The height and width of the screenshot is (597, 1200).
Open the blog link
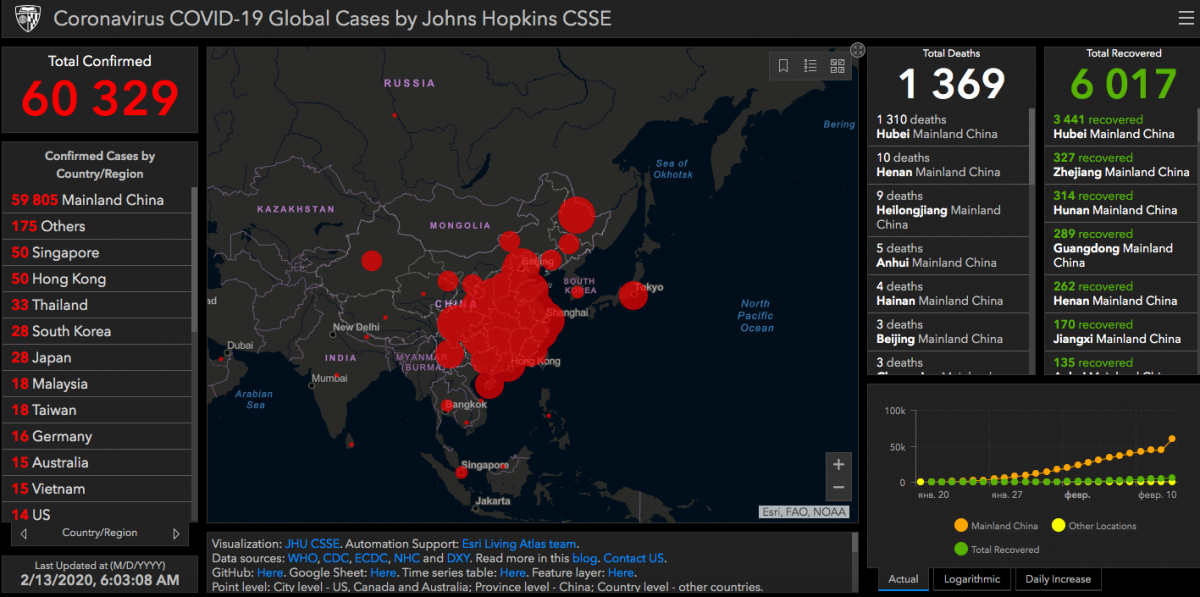[x=584, y=558]
